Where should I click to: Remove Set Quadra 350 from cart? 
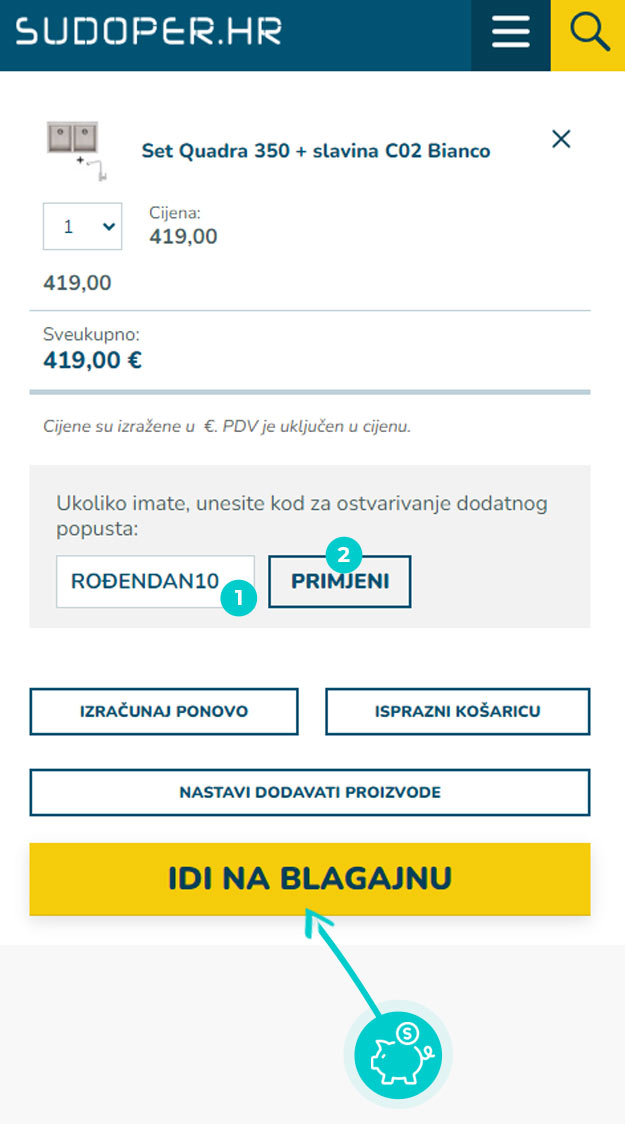pos(561,139)
